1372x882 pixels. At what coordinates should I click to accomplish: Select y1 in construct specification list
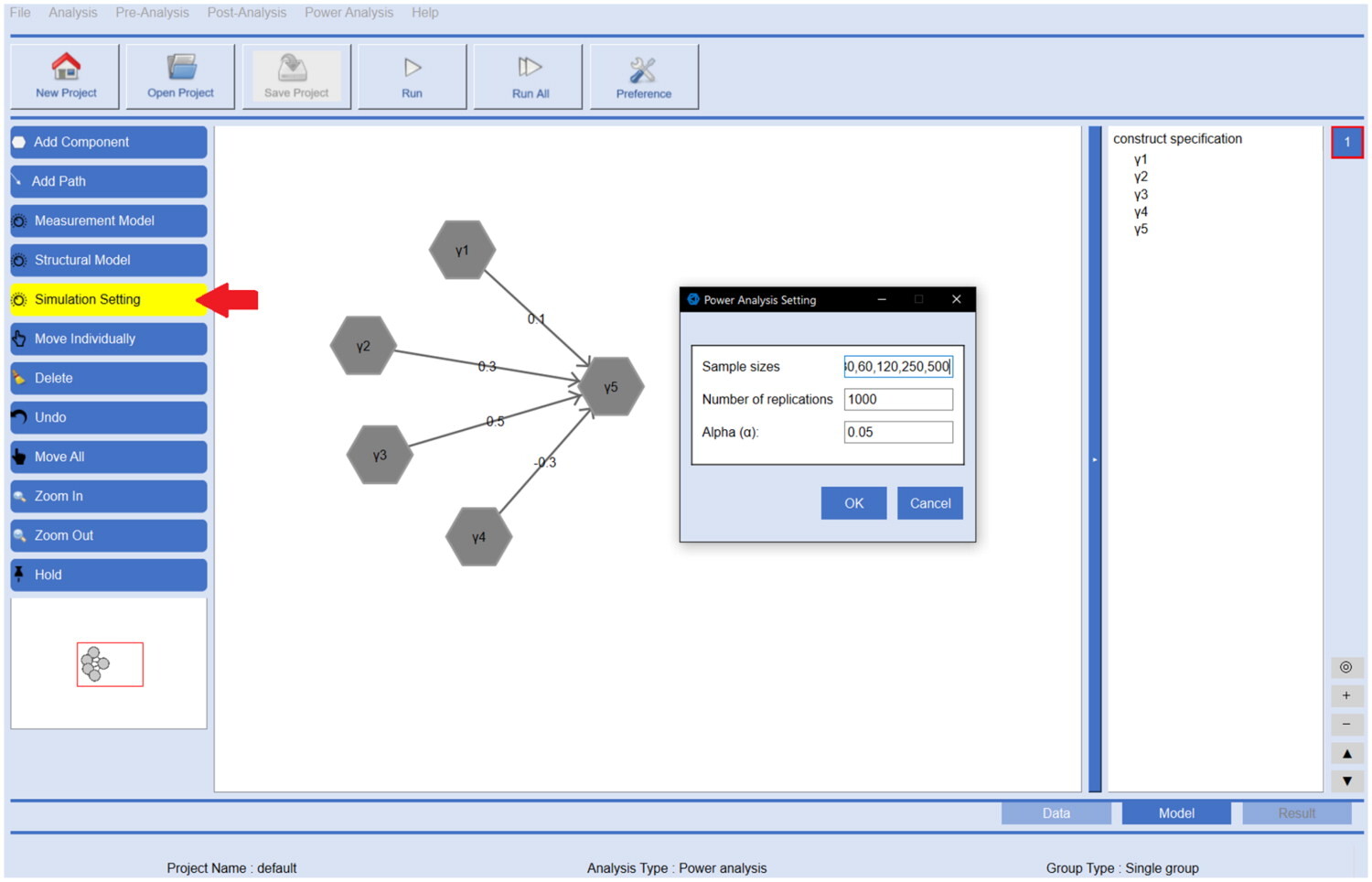[1141, 160]
